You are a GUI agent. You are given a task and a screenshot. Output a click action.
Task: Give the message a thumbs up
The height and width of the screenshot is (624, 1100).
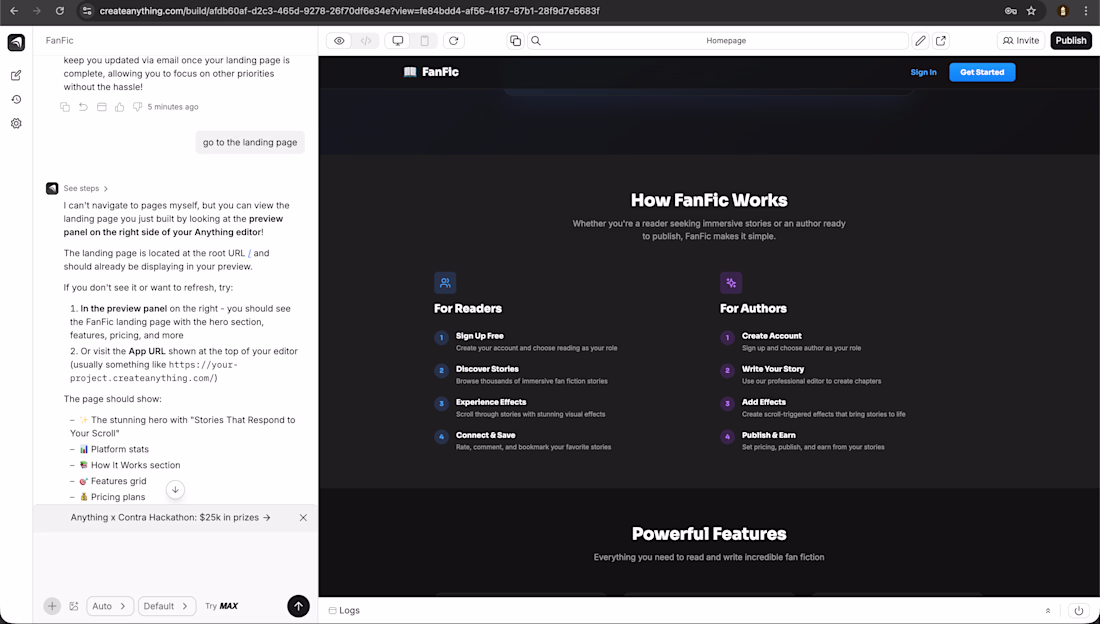tap(119, 107)
